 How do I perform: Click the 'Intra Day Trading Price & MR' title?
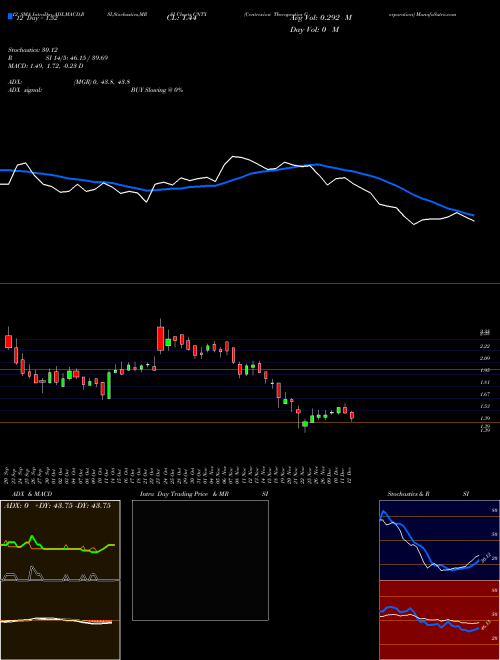pos(184,494)
